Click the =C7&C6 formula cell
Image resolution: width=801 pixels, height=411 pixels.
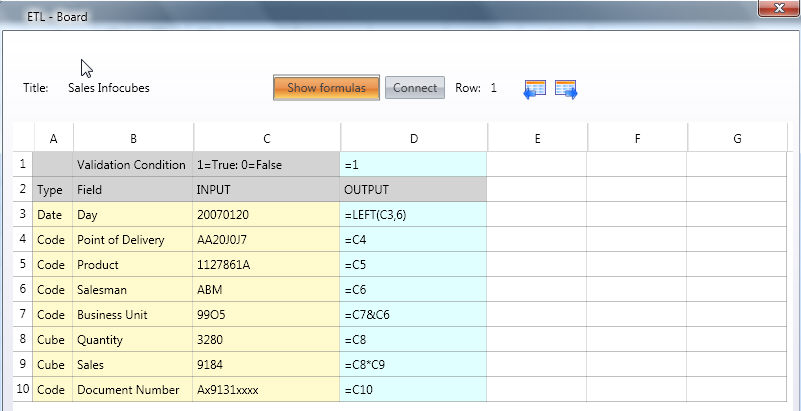tap(413, 315)
